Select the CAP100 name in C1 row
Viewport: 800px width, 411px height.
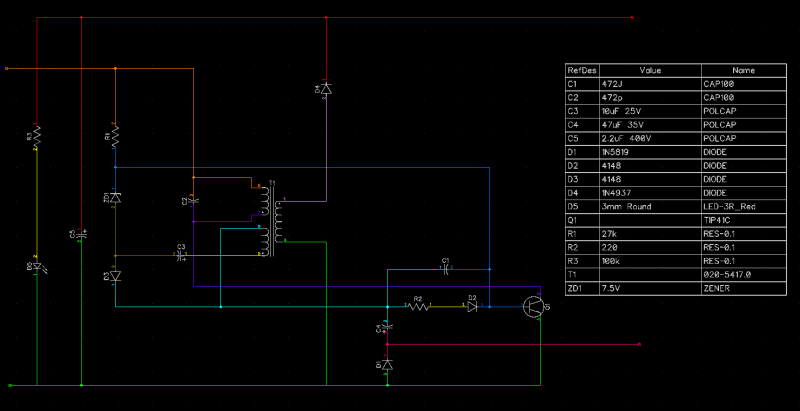[x=744, y=84]
